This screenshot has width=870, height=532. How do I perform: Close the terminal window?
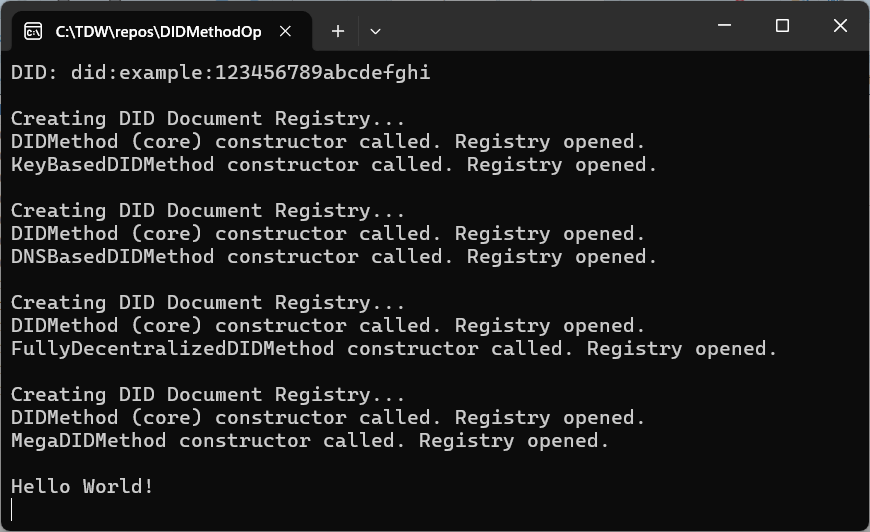pos(838,26)
